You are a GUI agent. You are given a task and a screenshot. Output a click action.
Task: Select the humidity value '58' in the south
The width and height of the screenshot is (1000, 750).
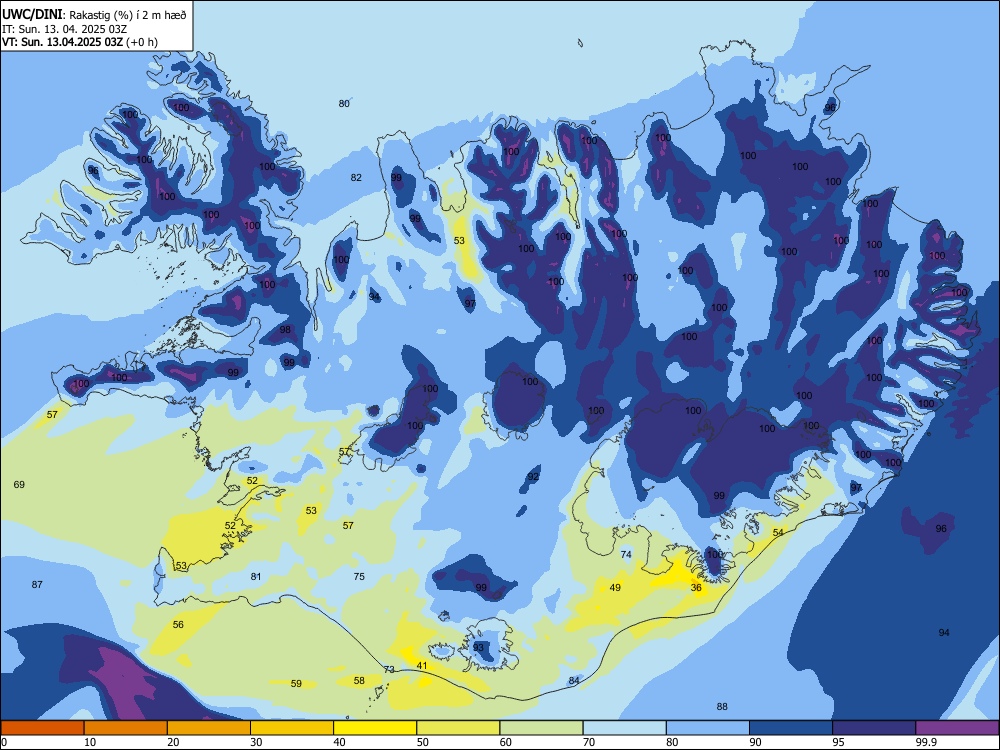coord(359,680)
